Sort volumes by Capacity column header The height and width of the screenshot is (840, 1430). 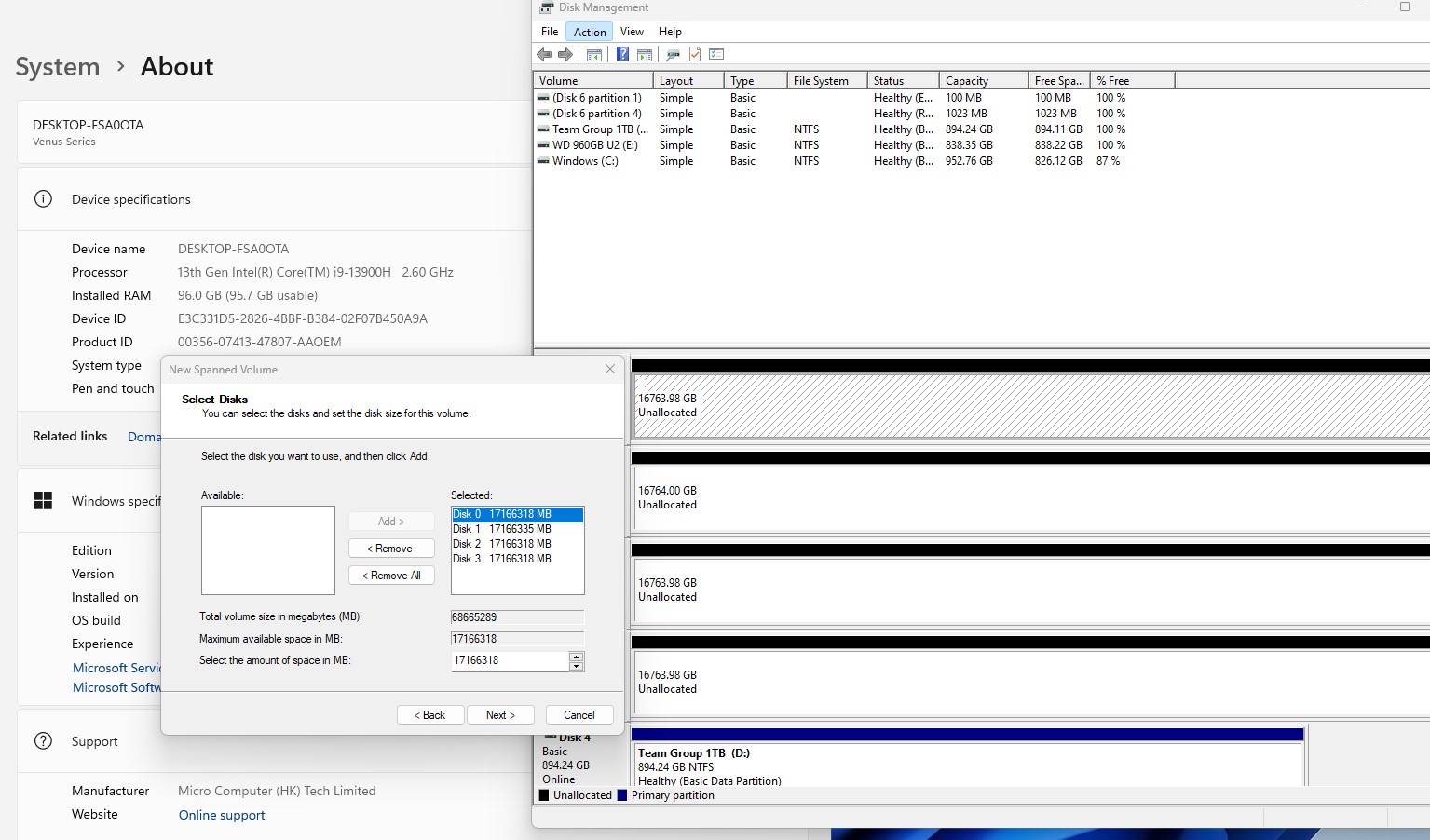point(967,81)
